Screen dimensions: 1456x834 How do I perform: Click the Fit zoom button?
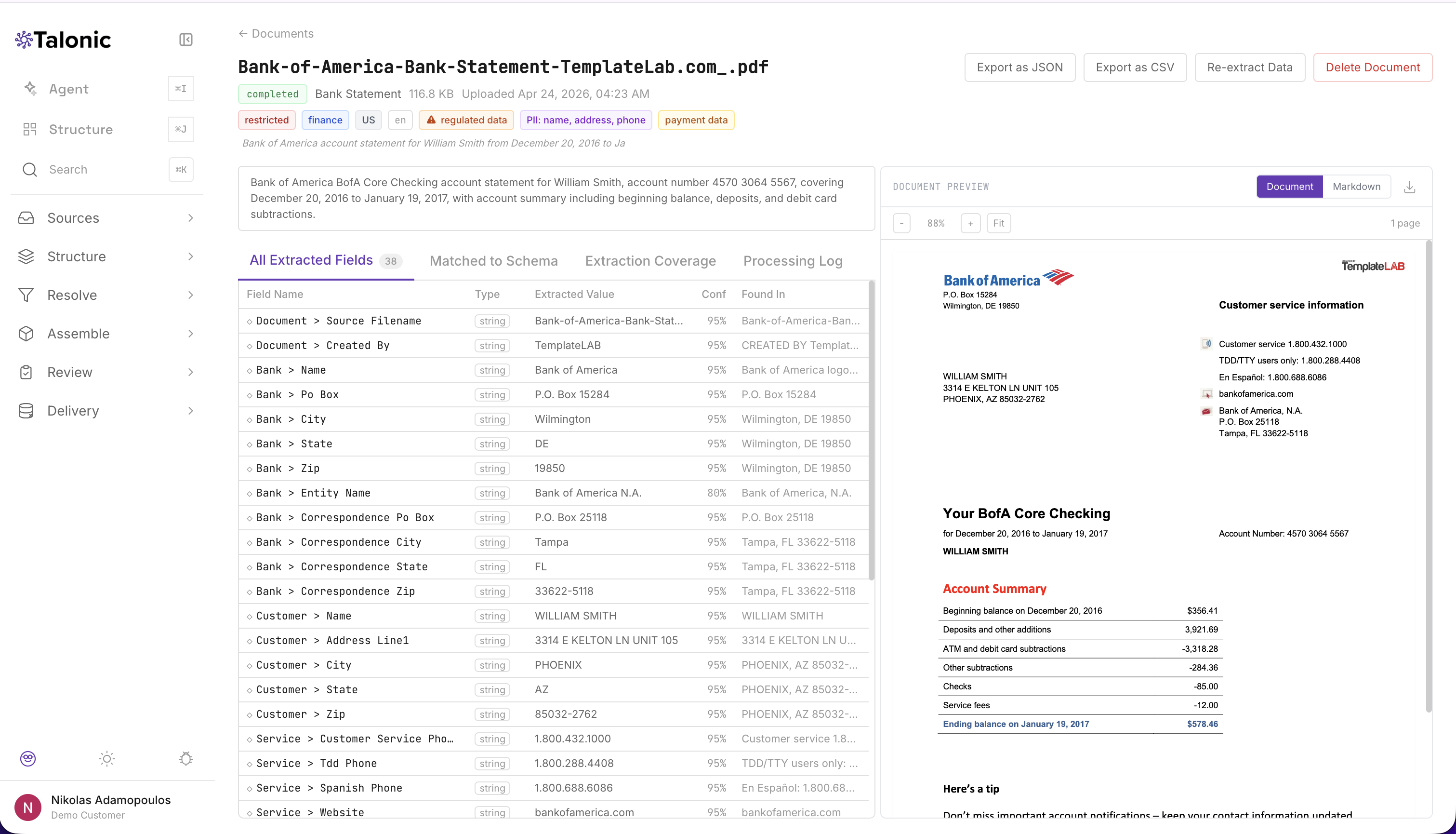click(998, 223)
